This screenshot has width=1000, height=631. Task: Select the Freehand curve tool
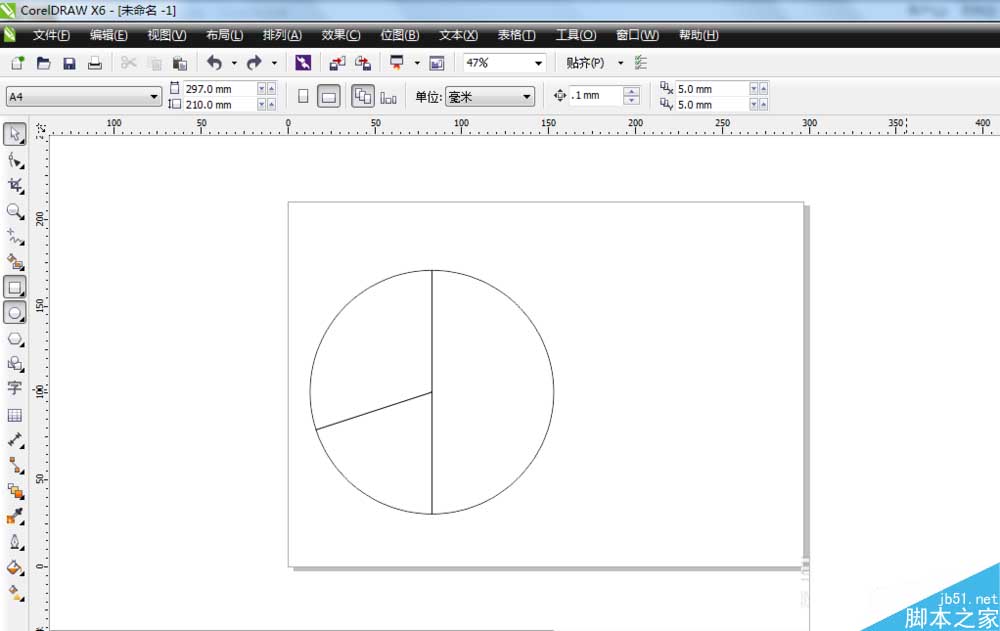(x=15, y=237)
